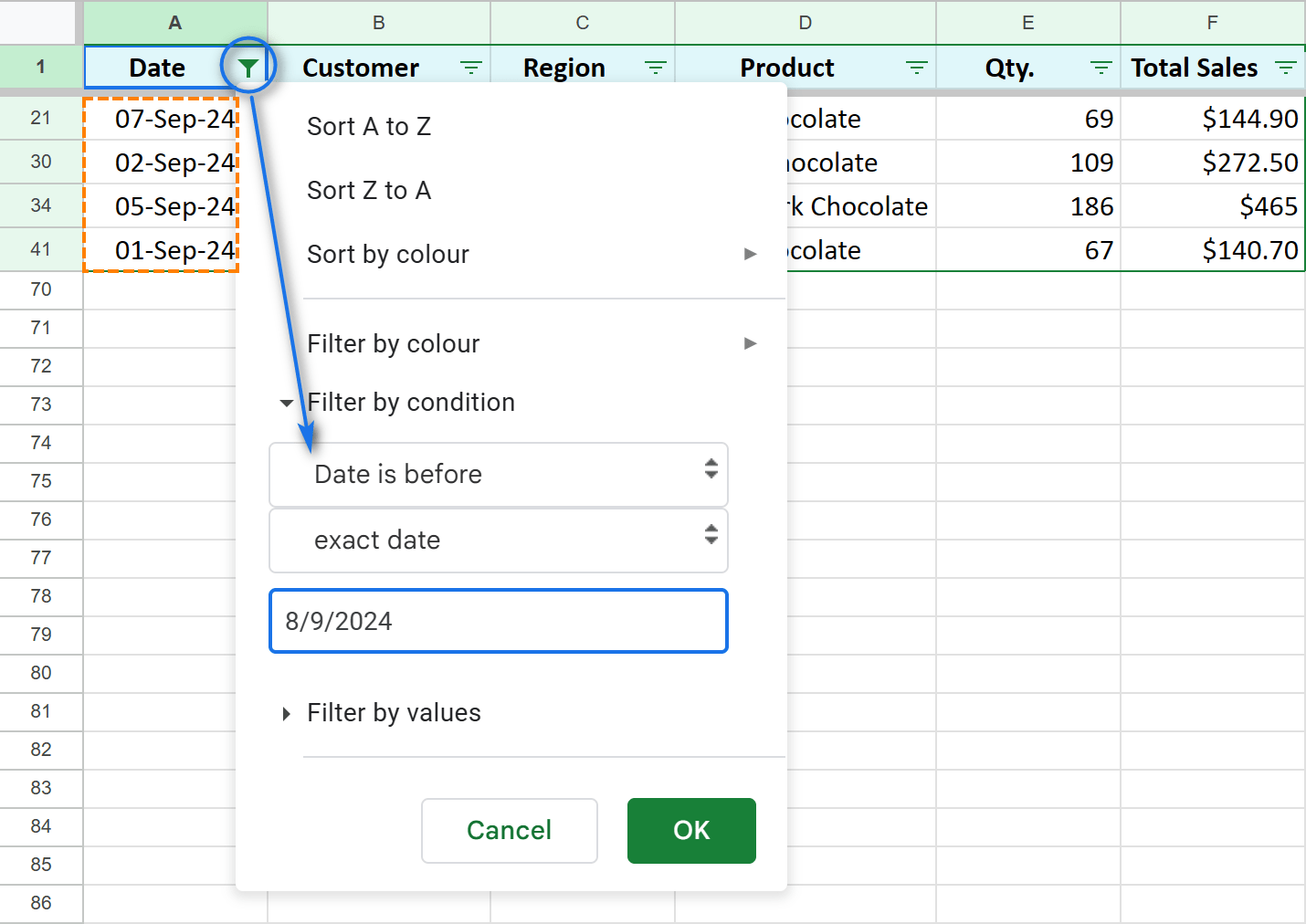Screen dimensions: 1306x924
Task: Click the cell 01-Sep-24
Action: click(161, 250)
